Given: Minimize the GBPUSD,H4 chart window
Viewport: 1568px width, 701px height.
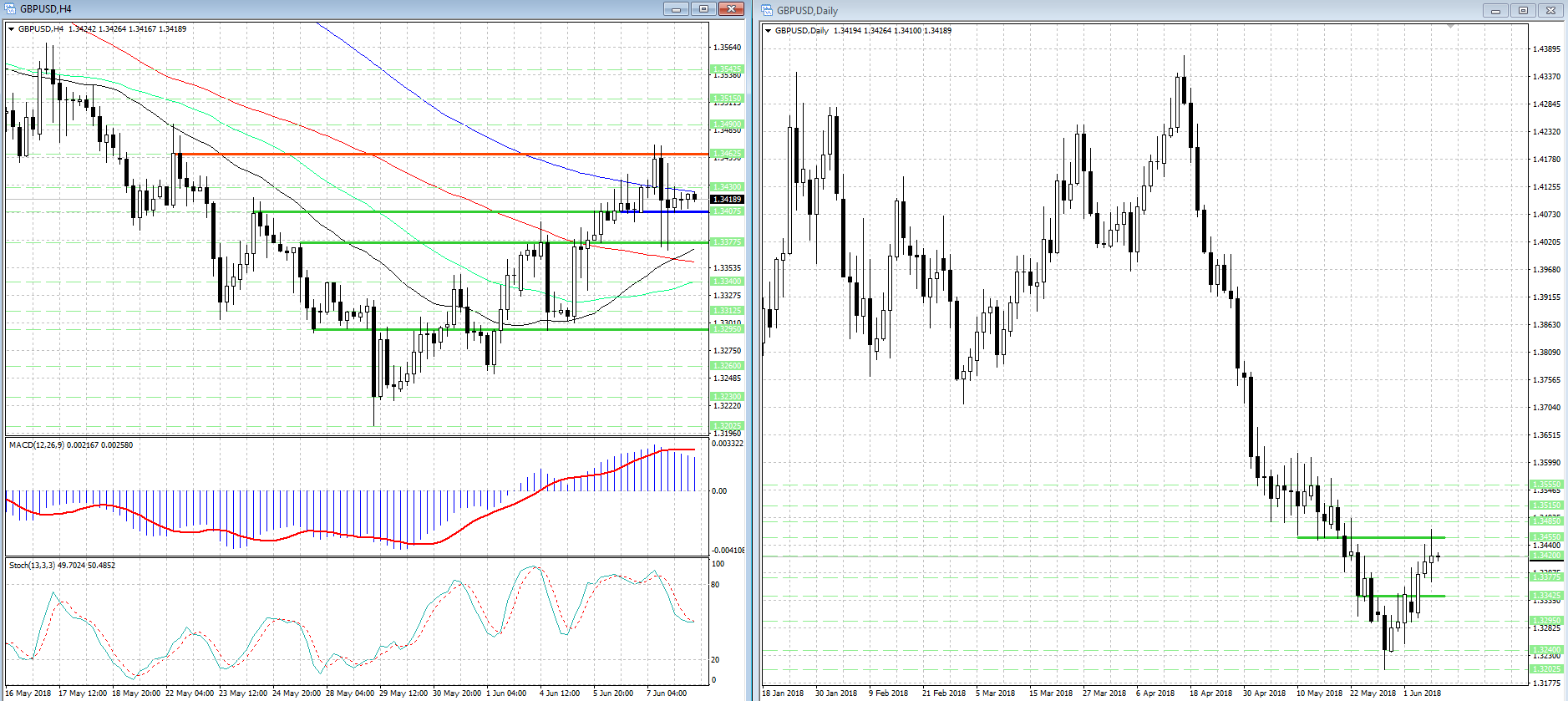Looking at the screenshot, I should pyautogui.click(x=676, y=9).
